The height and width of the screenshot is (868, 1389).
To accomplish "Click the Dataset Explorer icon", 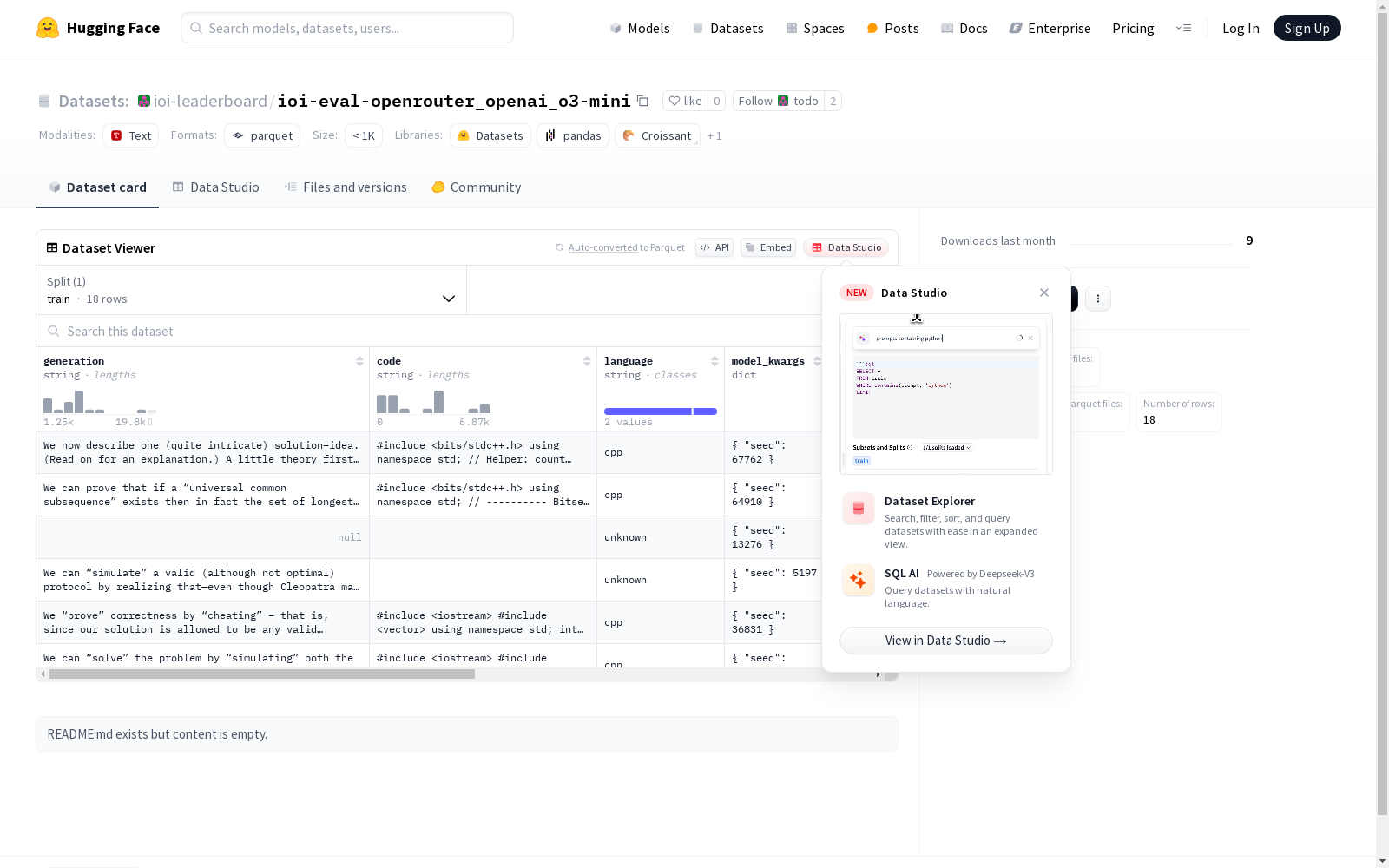I will (859, 509).
